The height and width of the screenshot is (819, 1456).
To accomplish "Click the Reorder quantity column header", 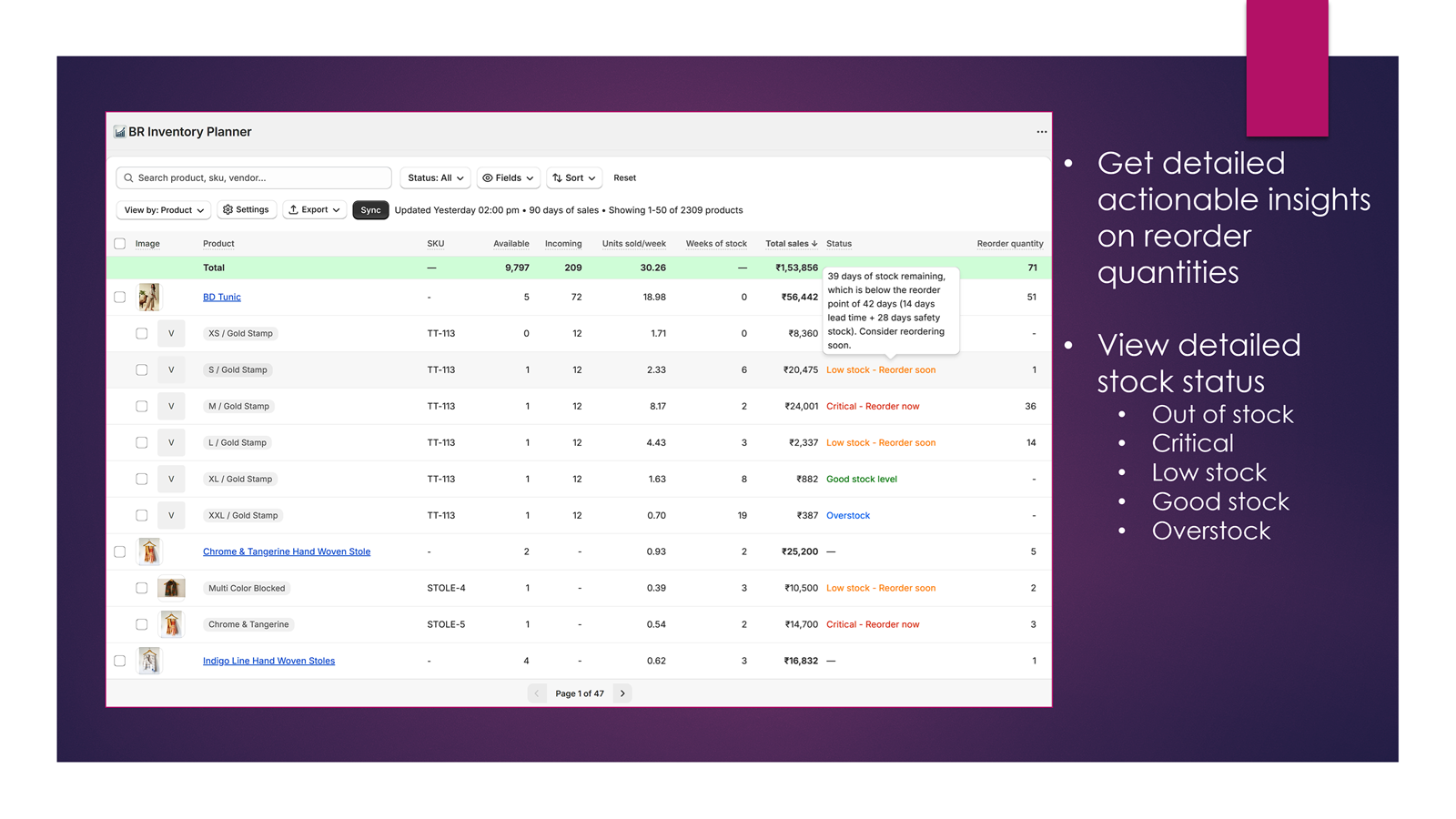I will click(x=1010, y=244).
